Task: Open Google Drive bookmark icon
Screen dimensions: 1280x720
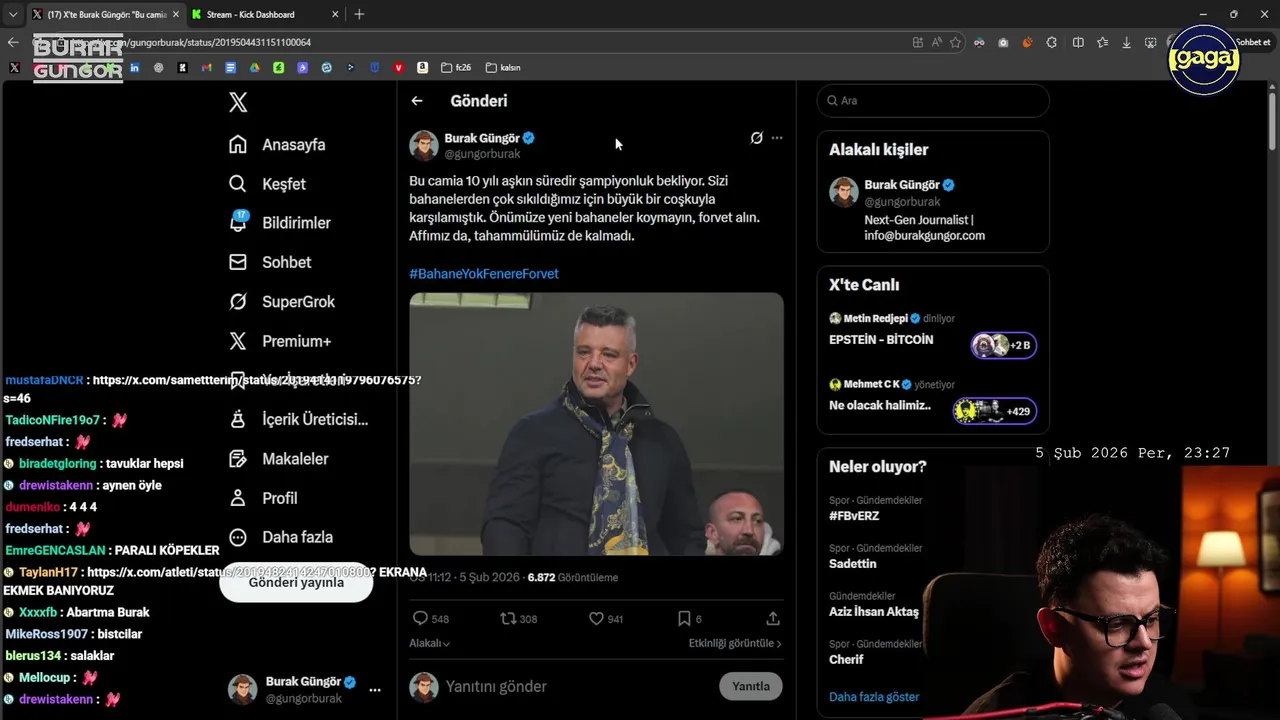Action: (254, 68)
